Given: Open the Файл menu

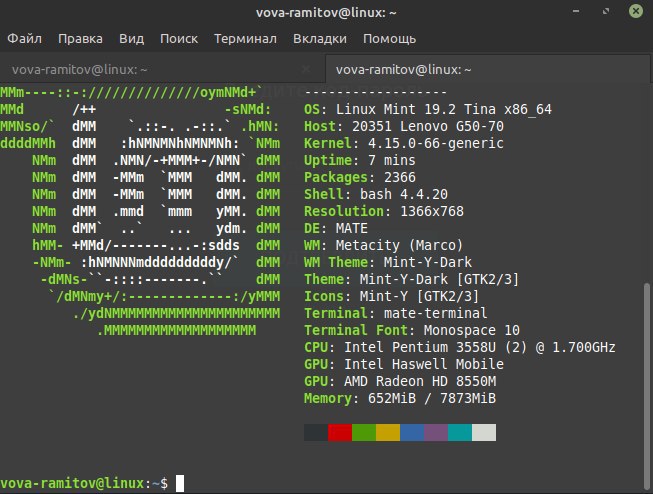Looking at the screenshot, I should [x=25, y=39].
